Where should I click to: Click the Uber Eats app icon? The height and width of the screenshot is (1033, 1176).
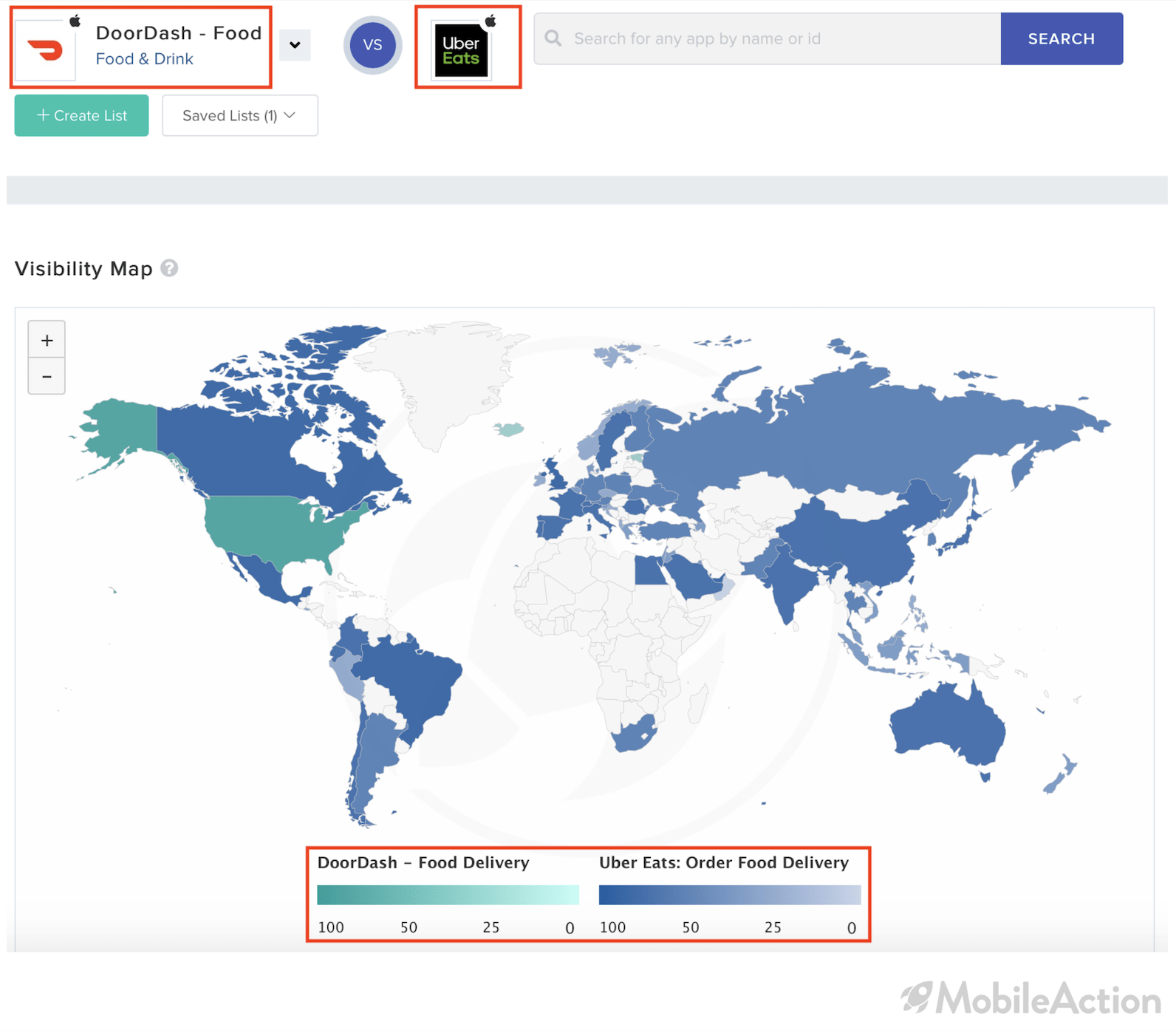tap(461, 50)
